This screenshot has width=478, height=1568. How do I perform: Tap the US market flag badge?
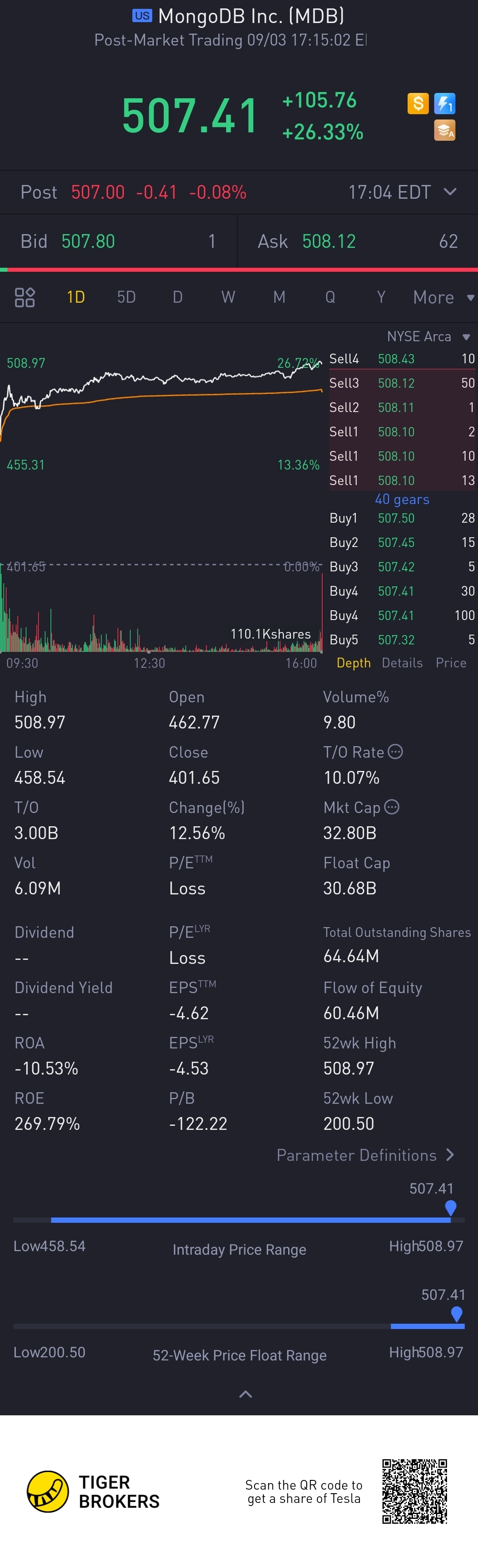[142, 16]
